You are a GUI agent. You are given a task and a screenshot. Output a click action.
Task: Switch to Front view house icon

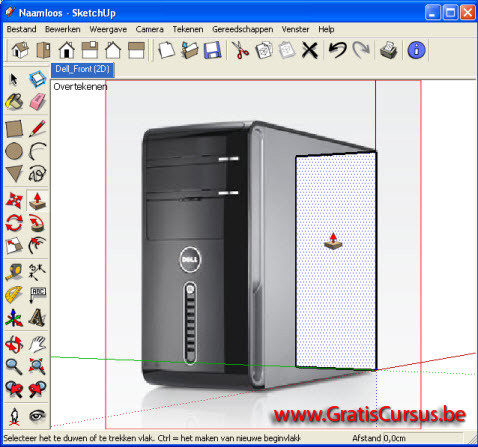coord(67,50)
